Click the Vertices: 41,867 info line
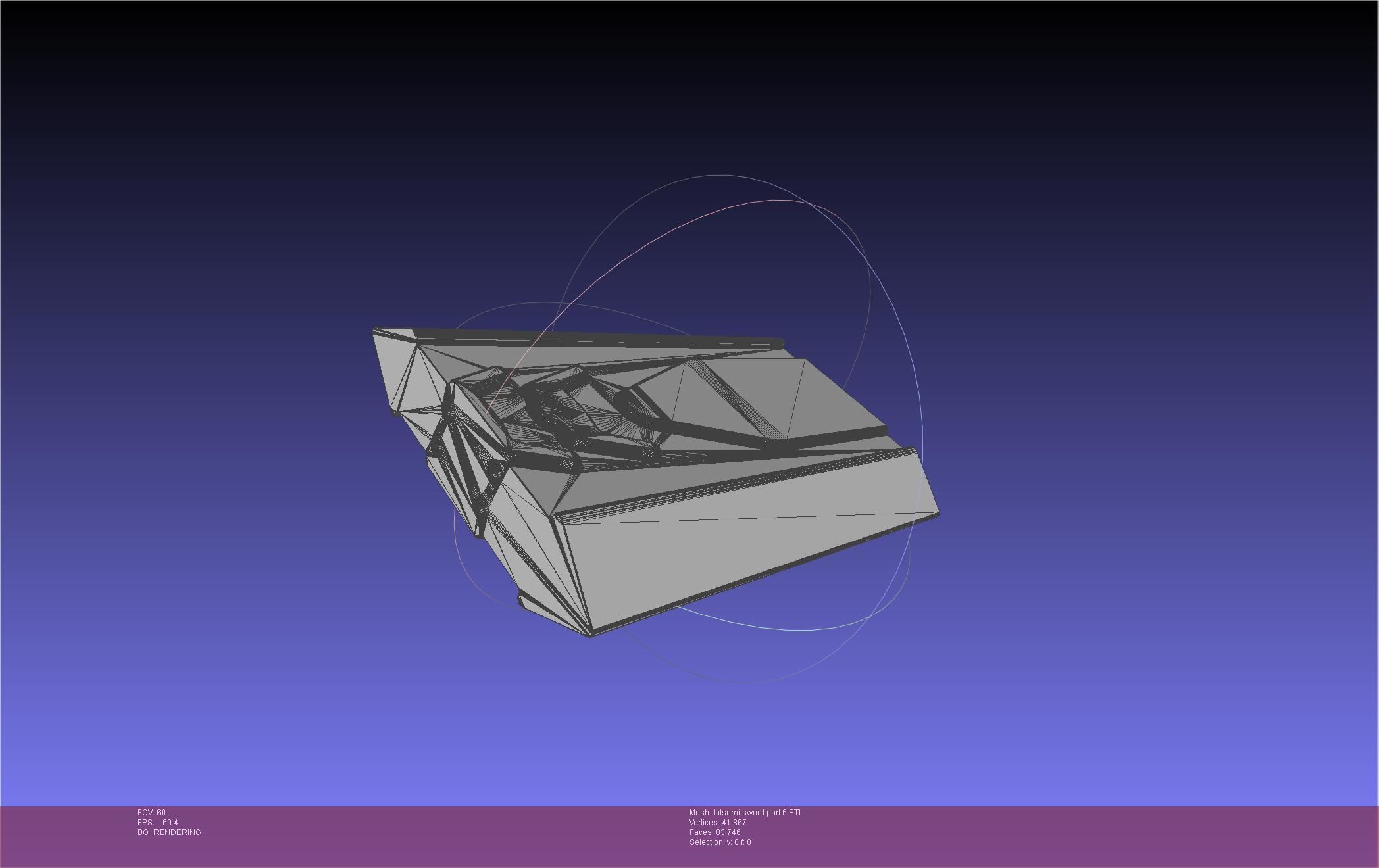Screen dimensions: 1379x868 pyautogui.click(x=717, y=823)
